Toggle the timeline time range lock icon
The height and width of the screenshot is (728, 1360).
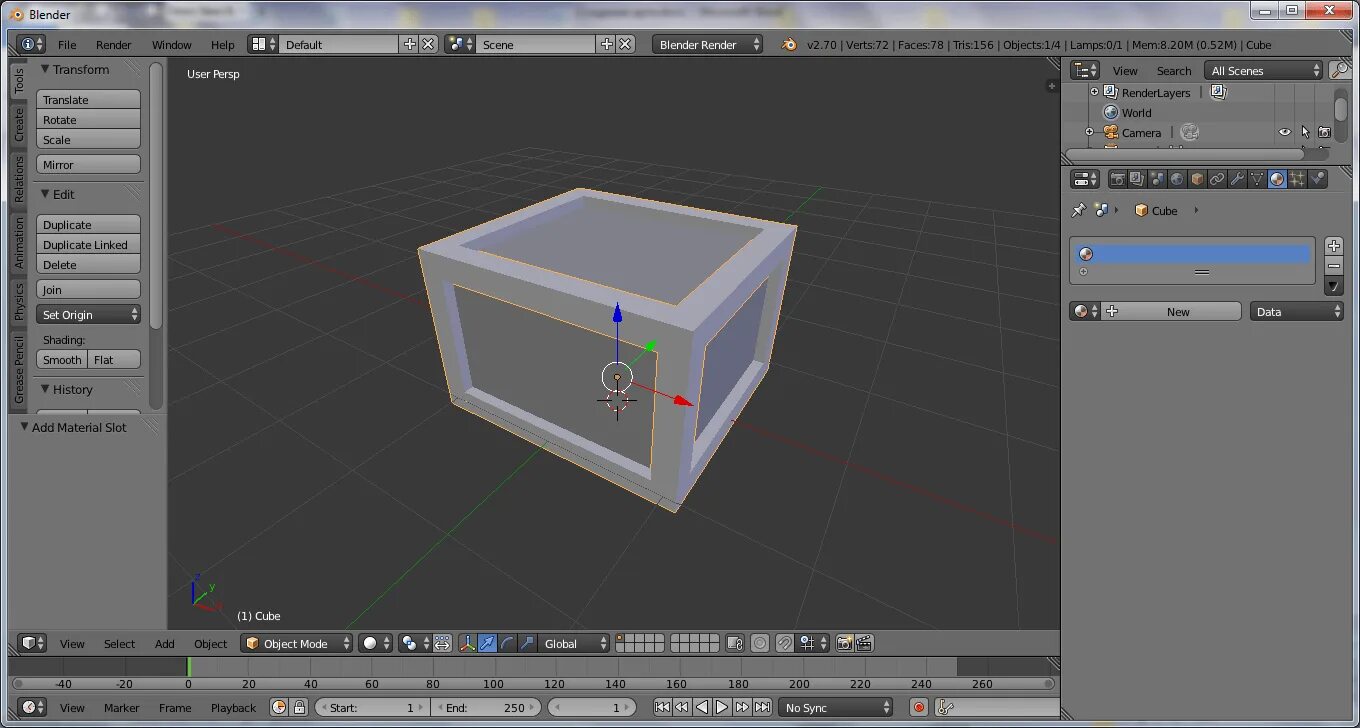coord(299,707)
